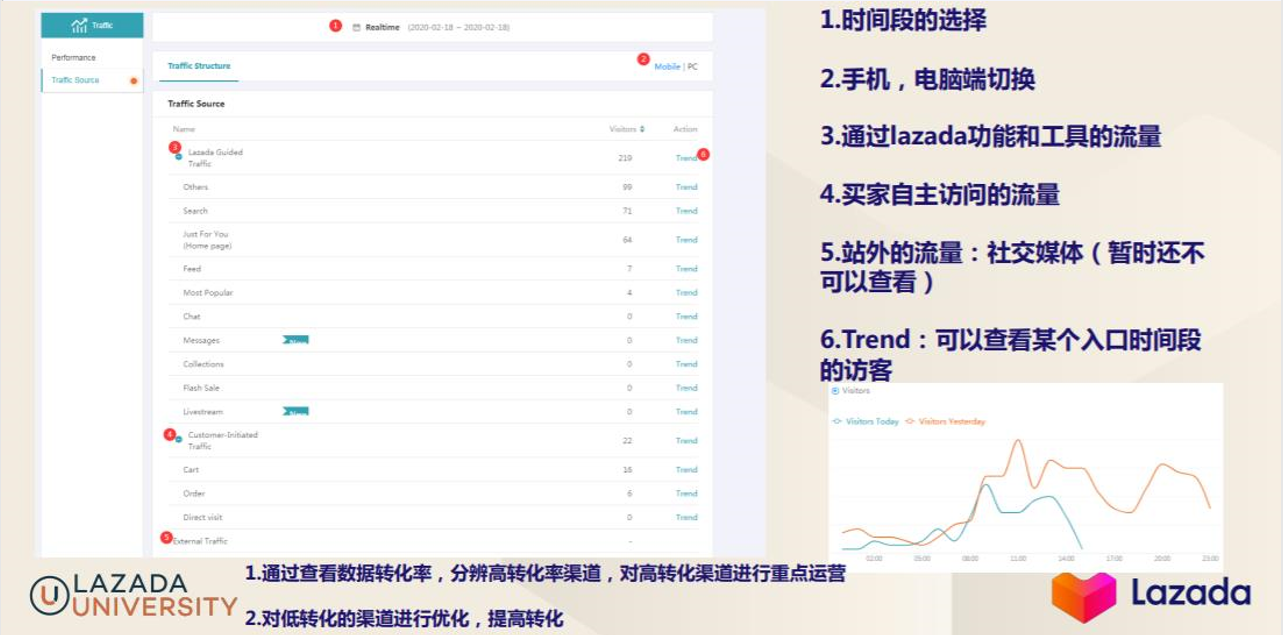Open Trend for Customer-Initiated Traffic

(686, 441)
